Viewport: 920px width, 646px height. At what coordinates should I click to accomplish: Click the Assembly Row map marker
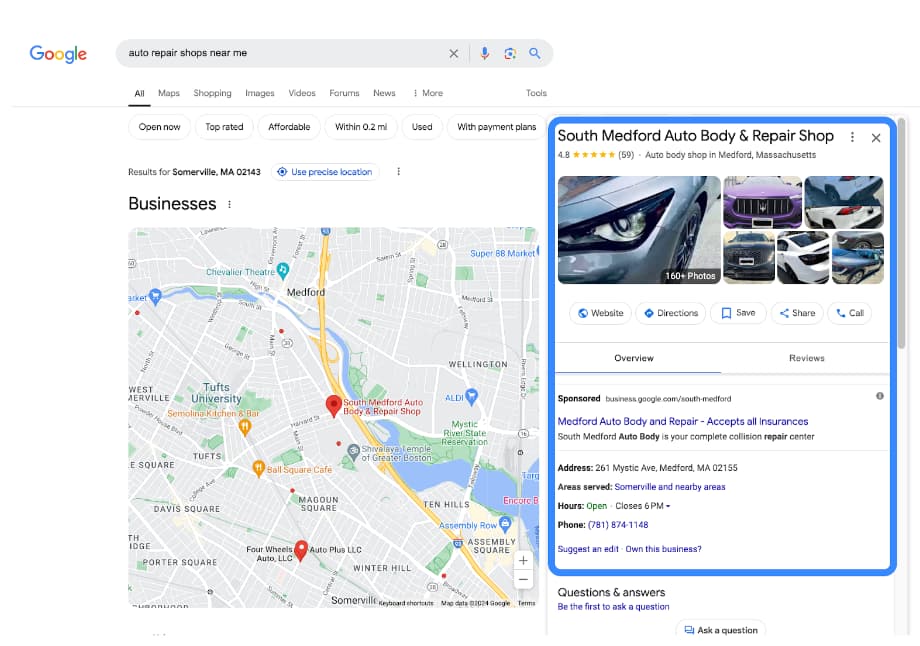(505, 523)
